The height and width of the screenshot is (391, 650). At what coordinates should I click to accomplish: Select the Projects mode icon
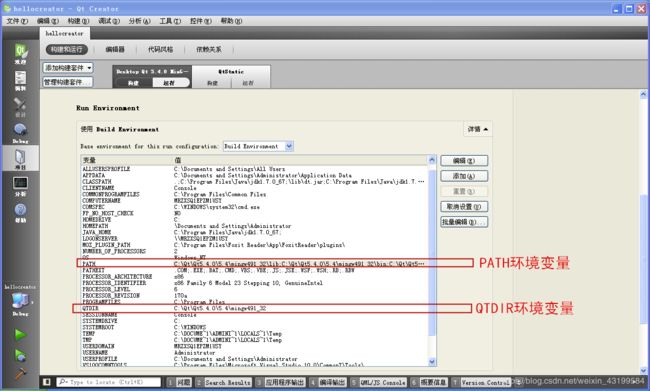20,159
